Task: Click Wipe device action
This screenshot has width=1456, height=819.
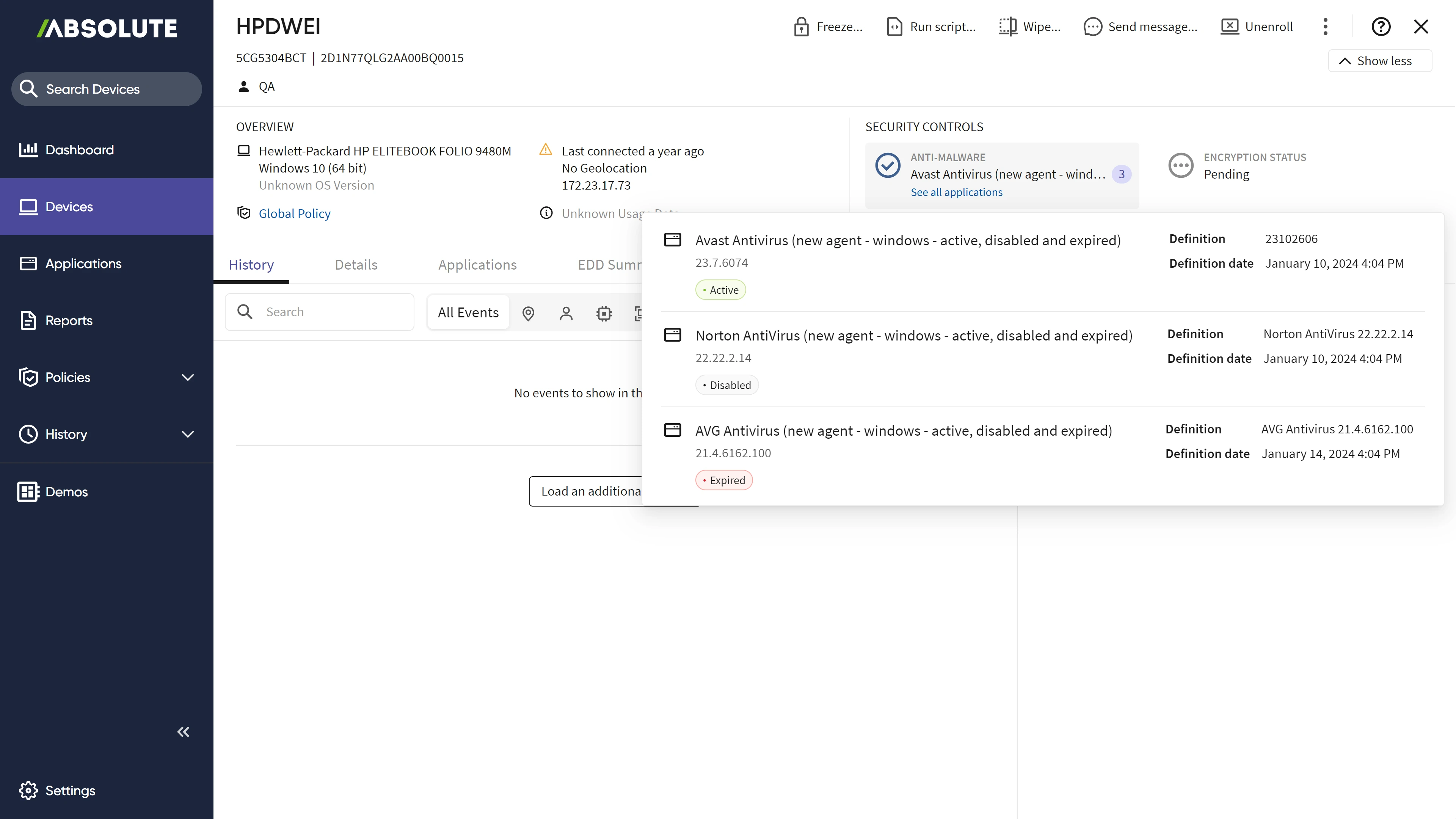Action: (x=1029, y=27)
